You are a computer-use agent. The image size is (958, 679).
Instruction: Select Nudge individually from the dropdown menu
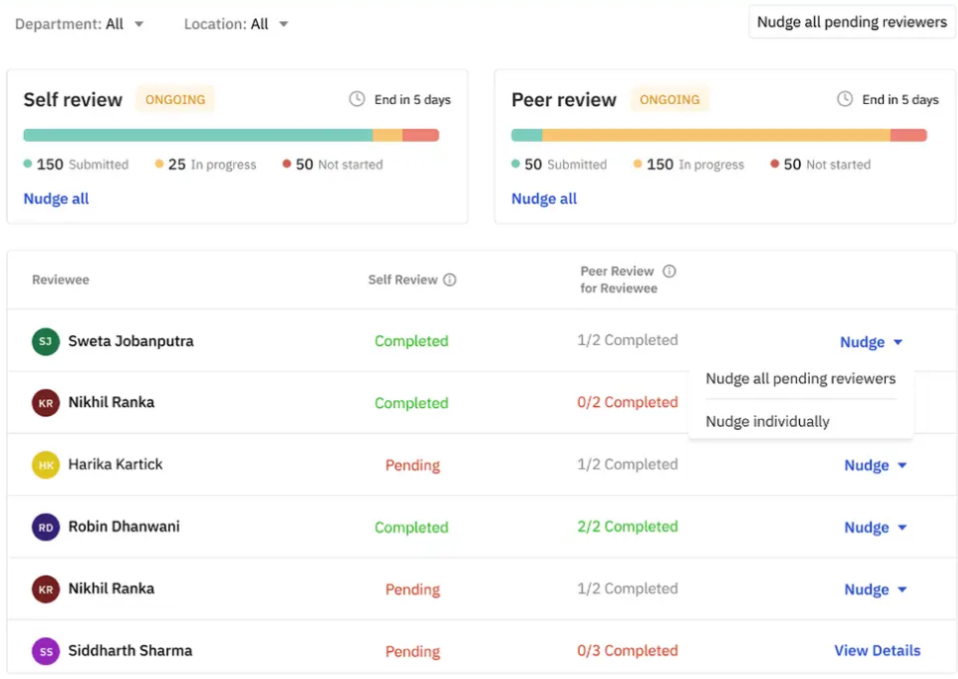pyautogui.click(x=767, y=422)
